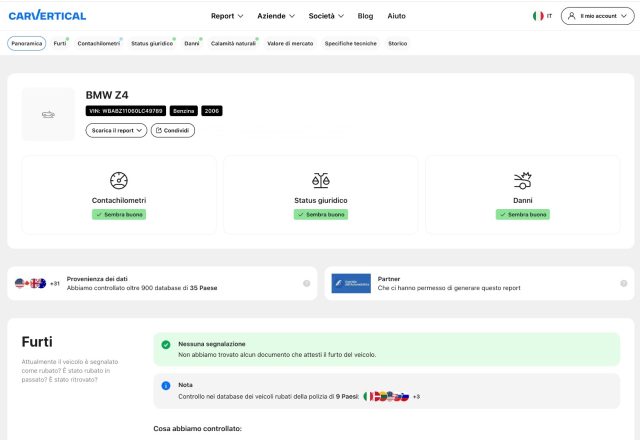Select the Danni tab

pos(191,43)
